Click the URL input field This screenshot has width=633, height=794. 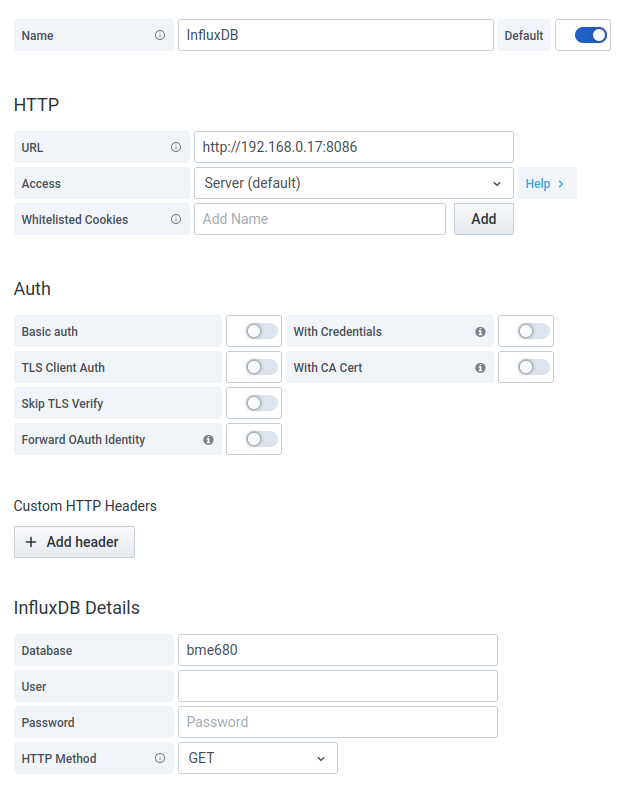pos(353,147)
